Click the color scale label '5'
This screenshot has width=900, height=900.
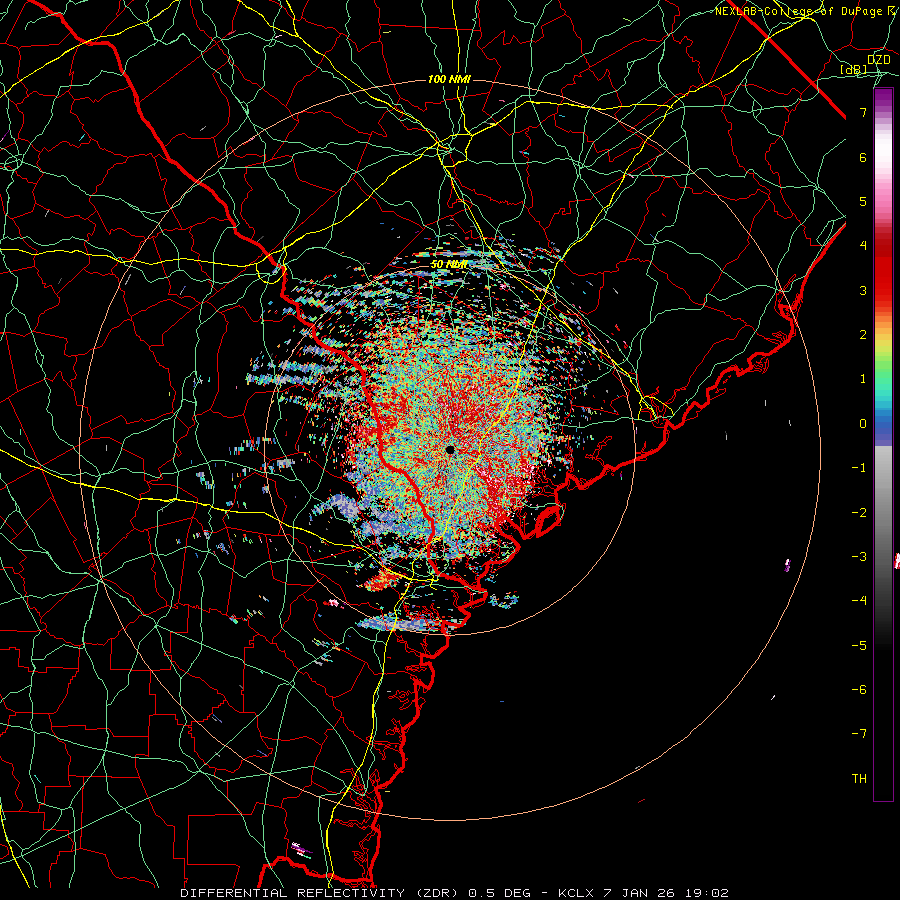tap(863, 201)
